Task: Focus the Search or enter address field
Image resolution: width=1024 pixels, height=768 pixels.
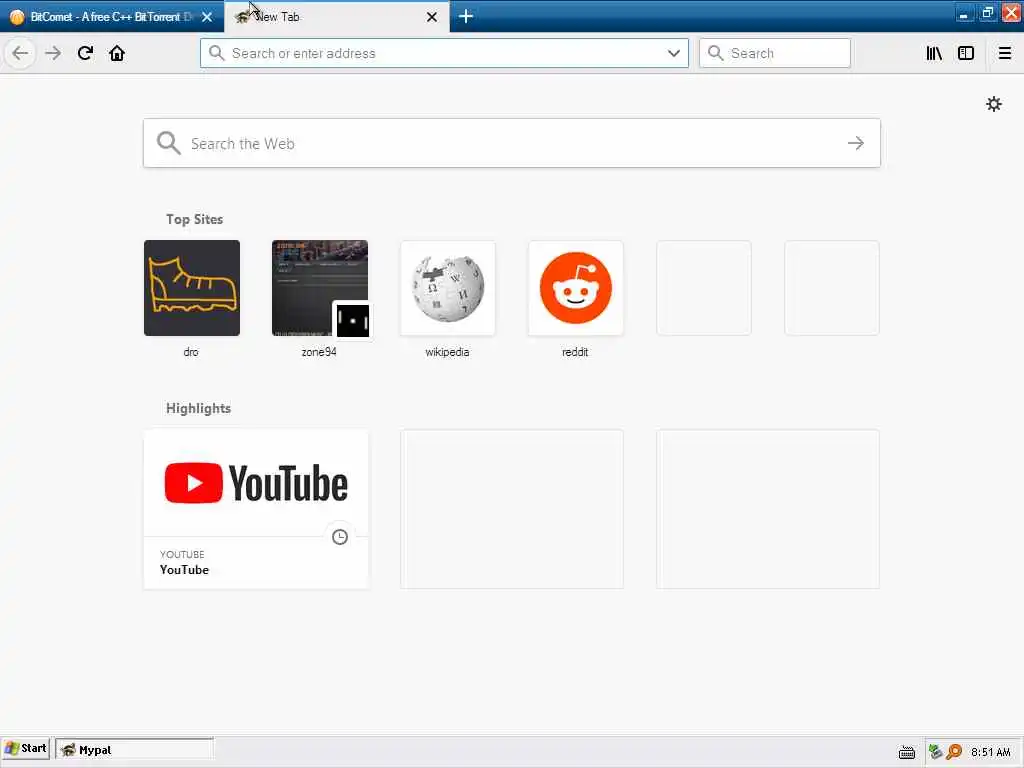Action: 444,53
